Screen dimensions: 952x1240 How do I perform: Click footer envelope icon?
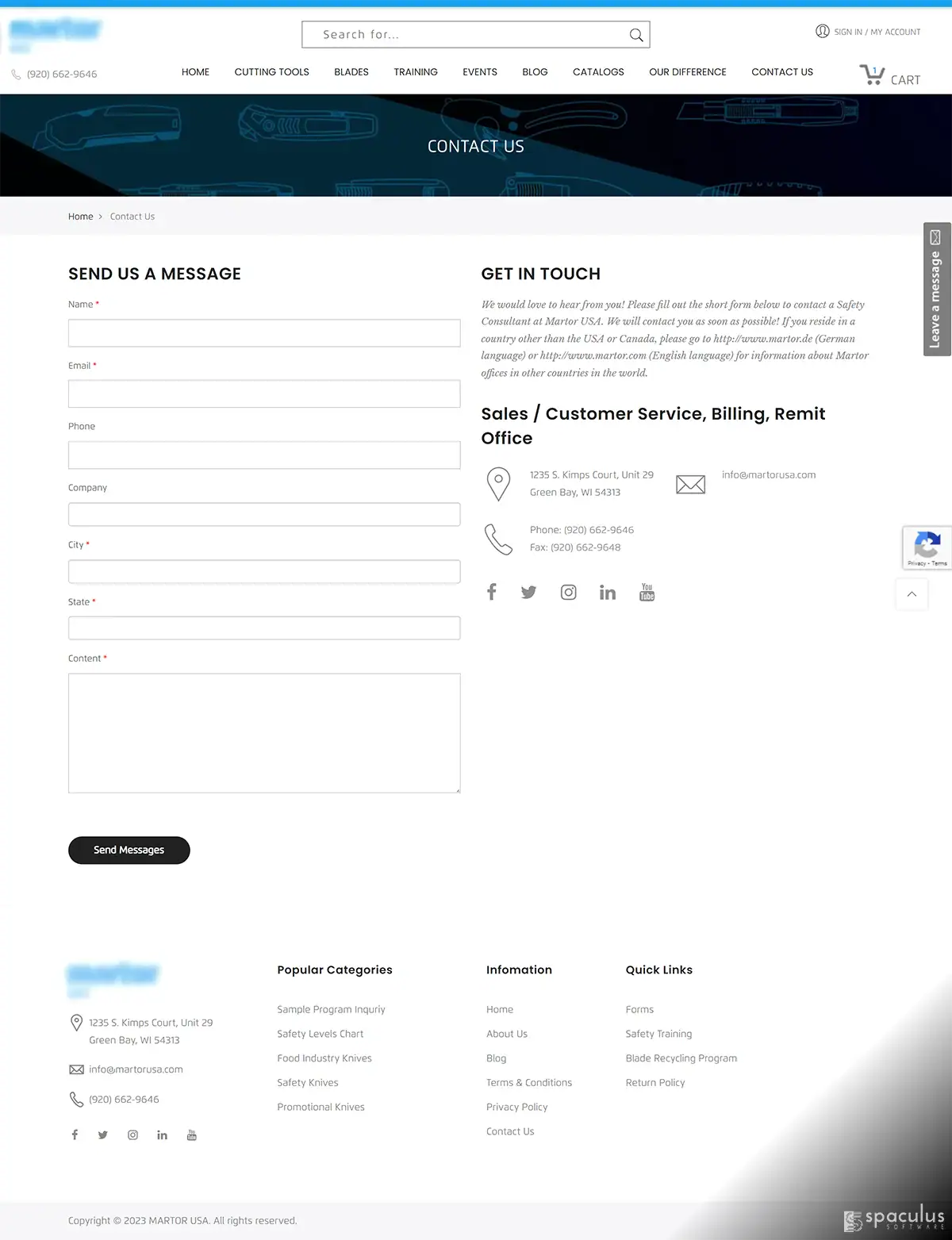click(x=76, y=1069)
